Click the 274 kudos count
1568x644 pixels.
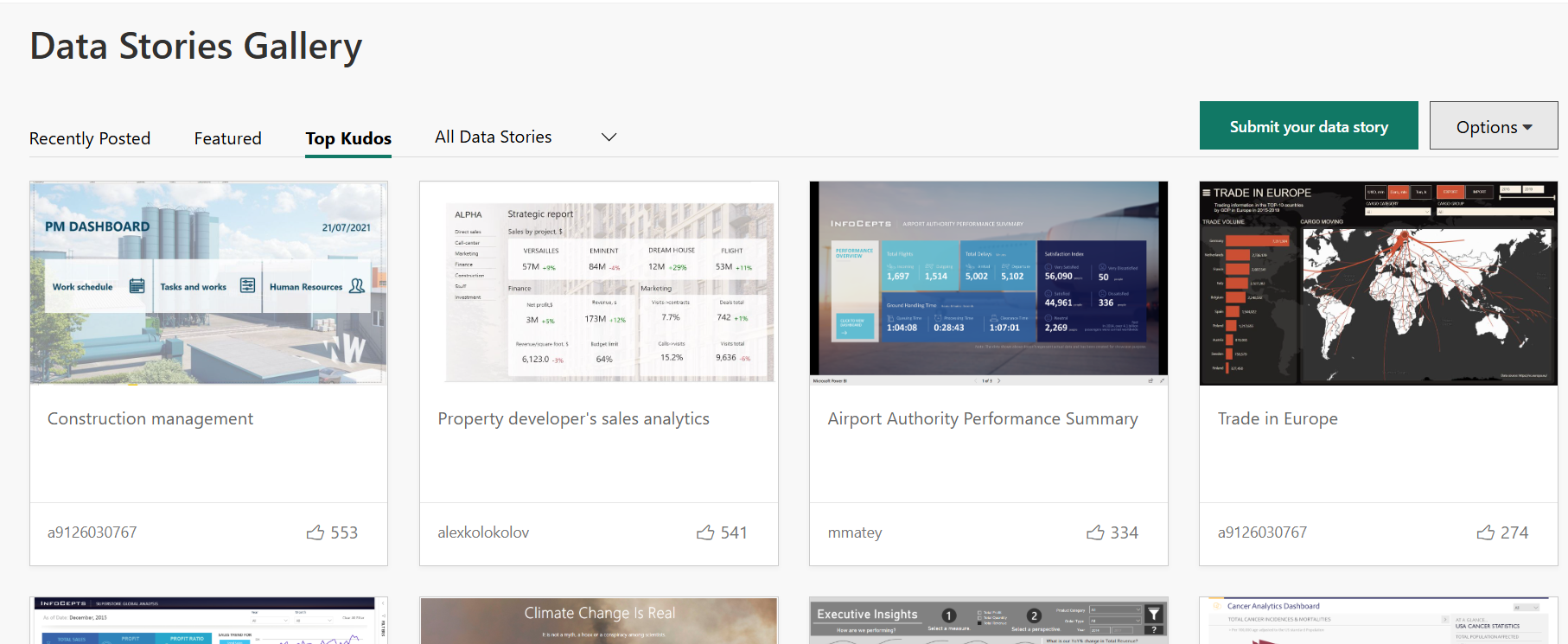(1514, 532)
